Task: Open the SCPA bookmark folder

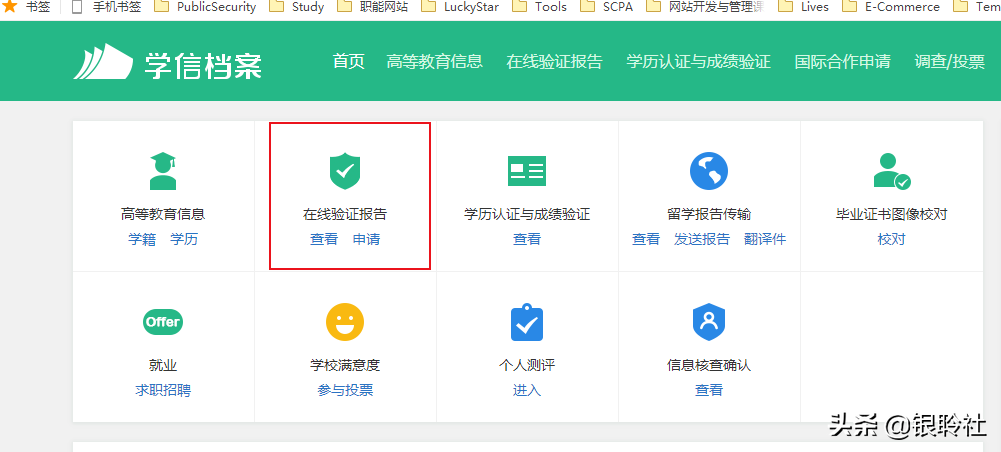Action: [606, 7]
